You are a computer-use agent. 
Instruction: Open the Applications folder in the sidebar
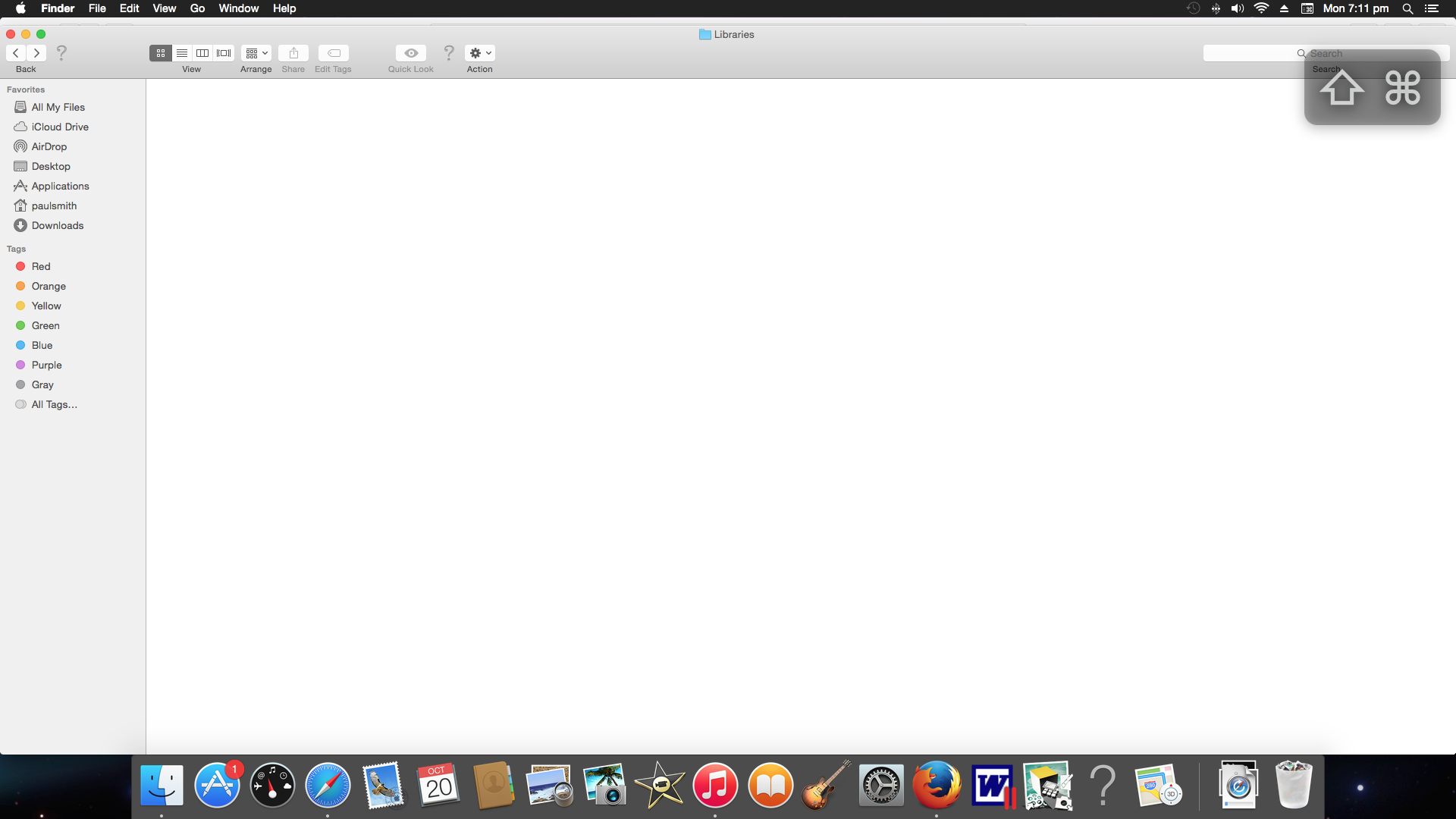(60, 186)
